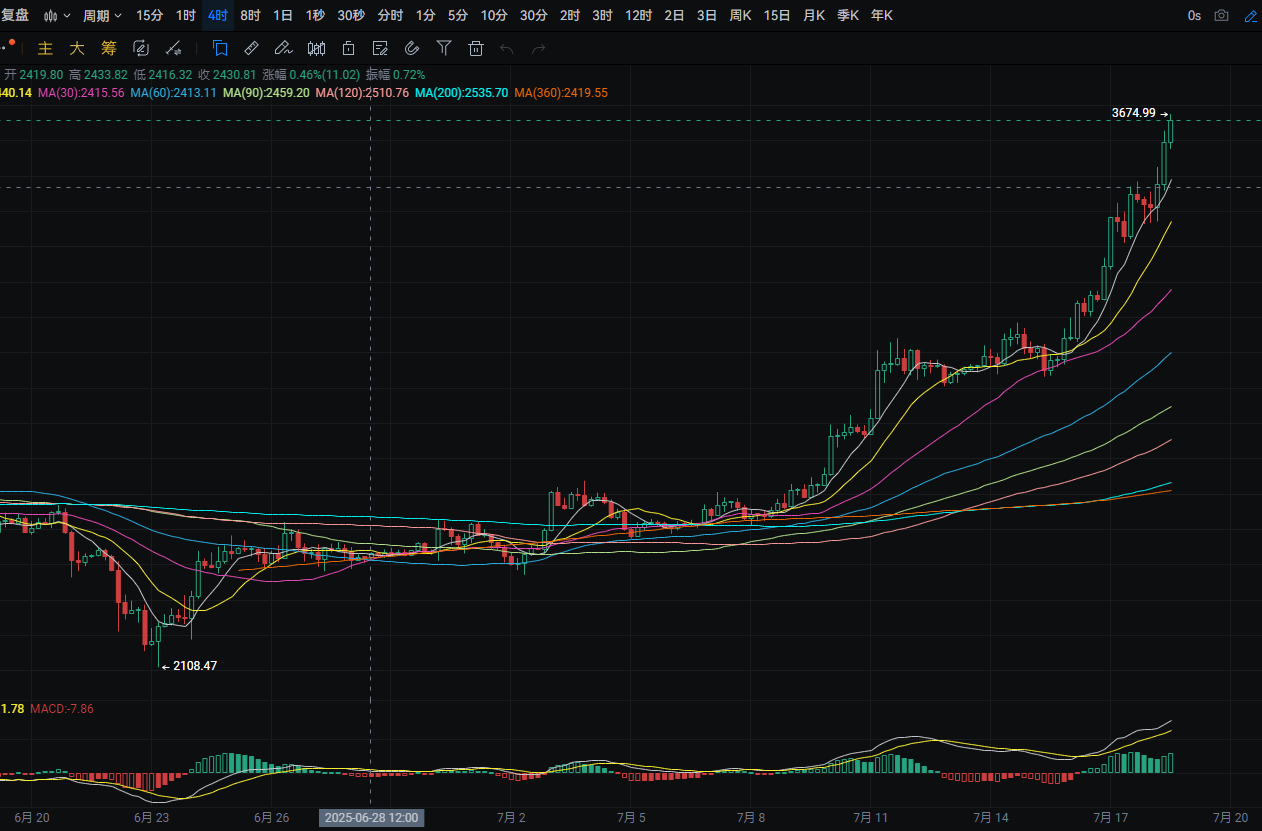Switch to the 15分 timeframe
1262x831 pixels.
149,16
